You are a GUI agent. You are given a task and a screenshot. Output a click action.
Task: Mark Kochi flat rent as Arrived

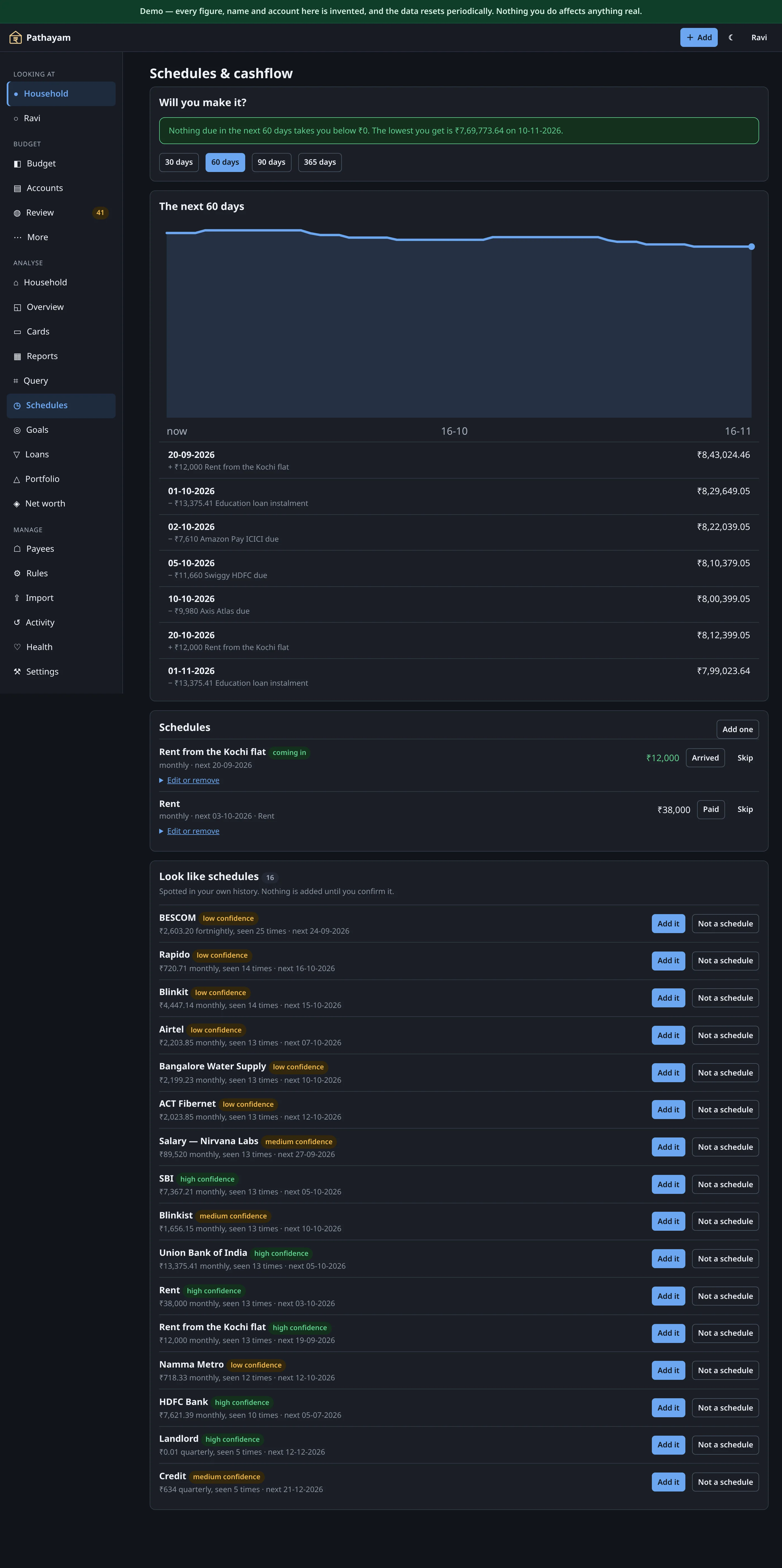point(705,758)
